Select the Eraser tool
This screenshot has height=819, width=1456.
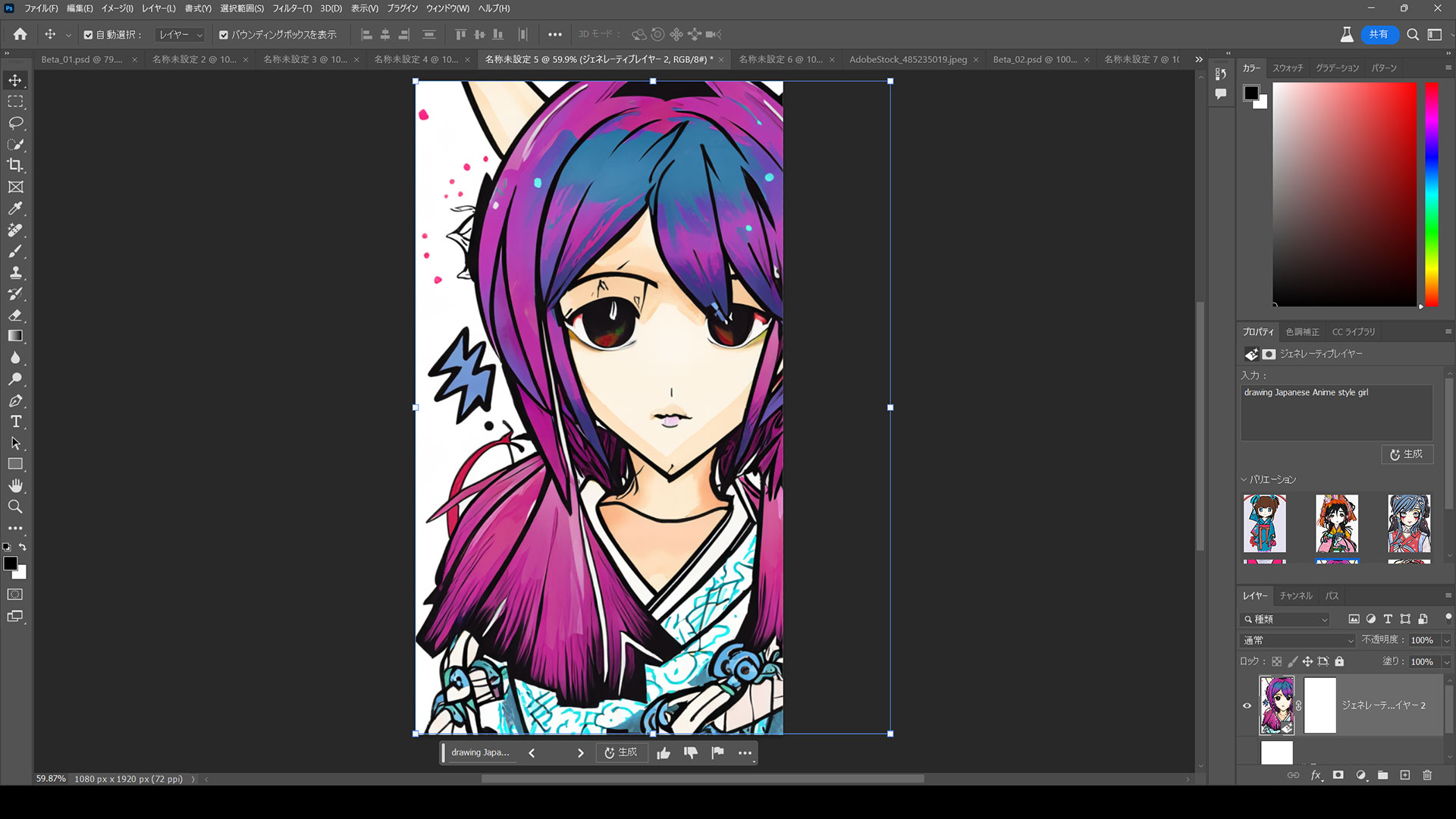15,315
